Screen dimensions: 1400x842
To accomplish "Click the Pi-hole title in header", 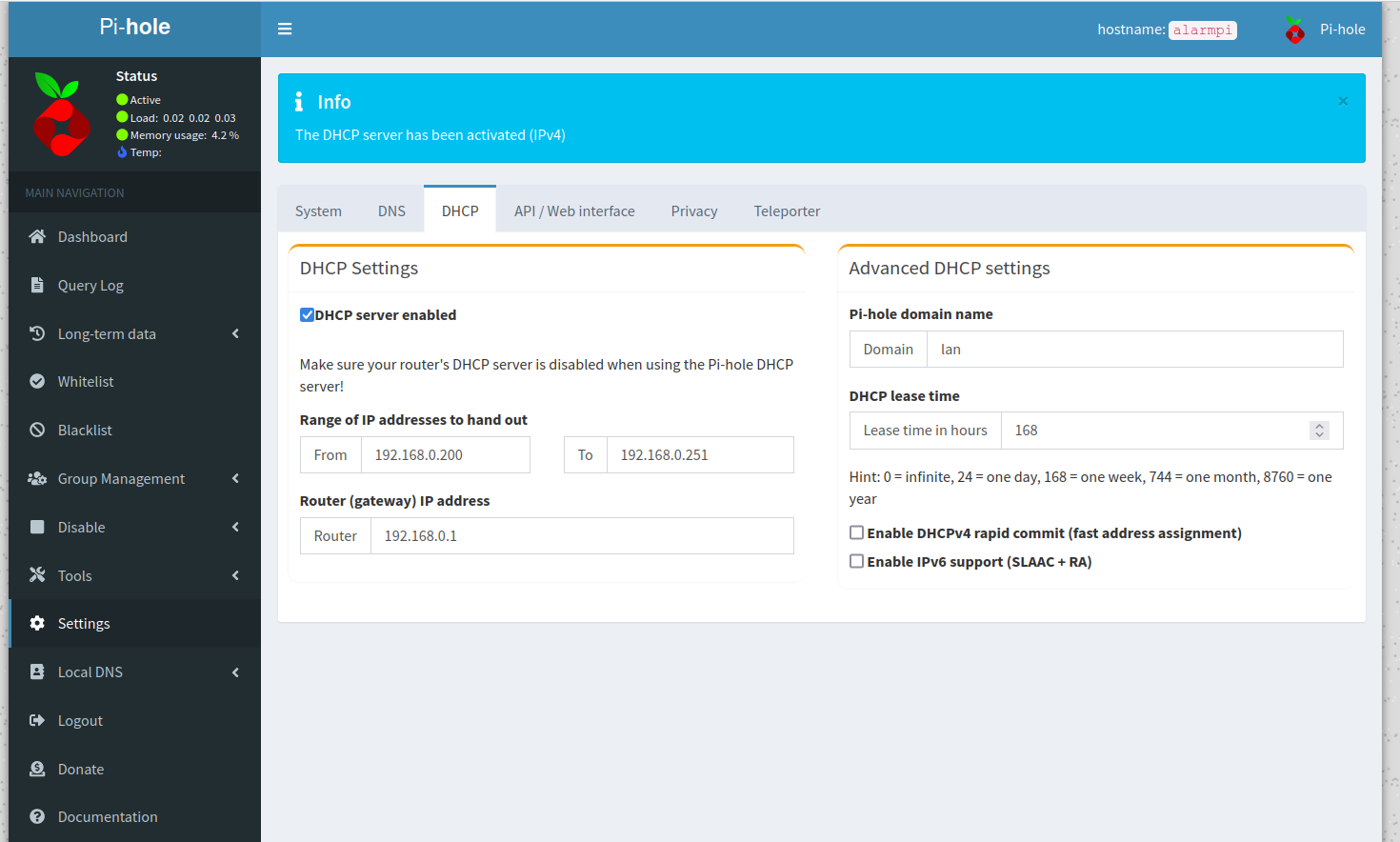I will pos(134,27).
